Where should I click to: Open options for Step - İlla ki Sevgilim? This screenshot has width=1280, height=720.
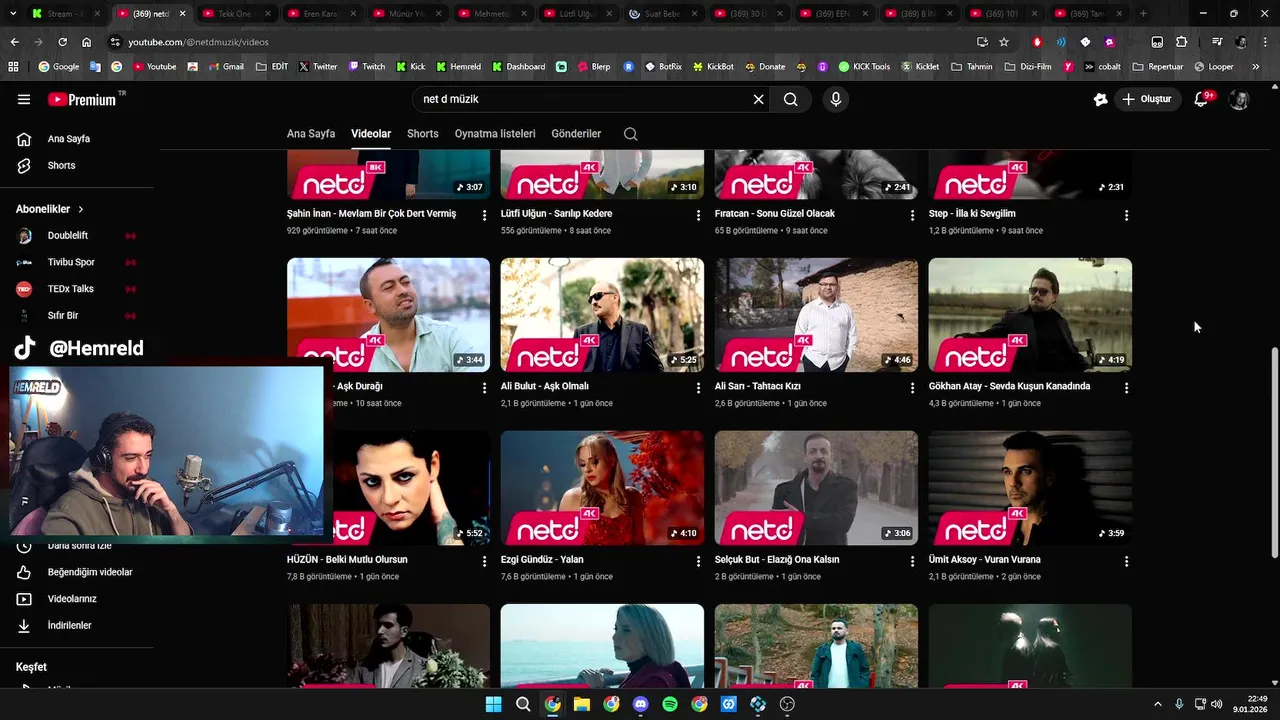(x=1126, y=215)
